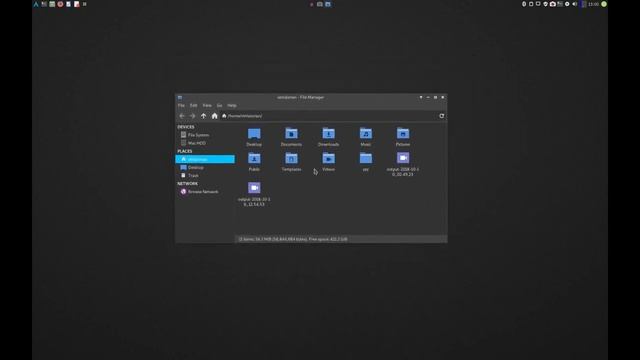640x360 pixels.
Task: Click the volume icon in system tray
Action: (x=575, y=4)
